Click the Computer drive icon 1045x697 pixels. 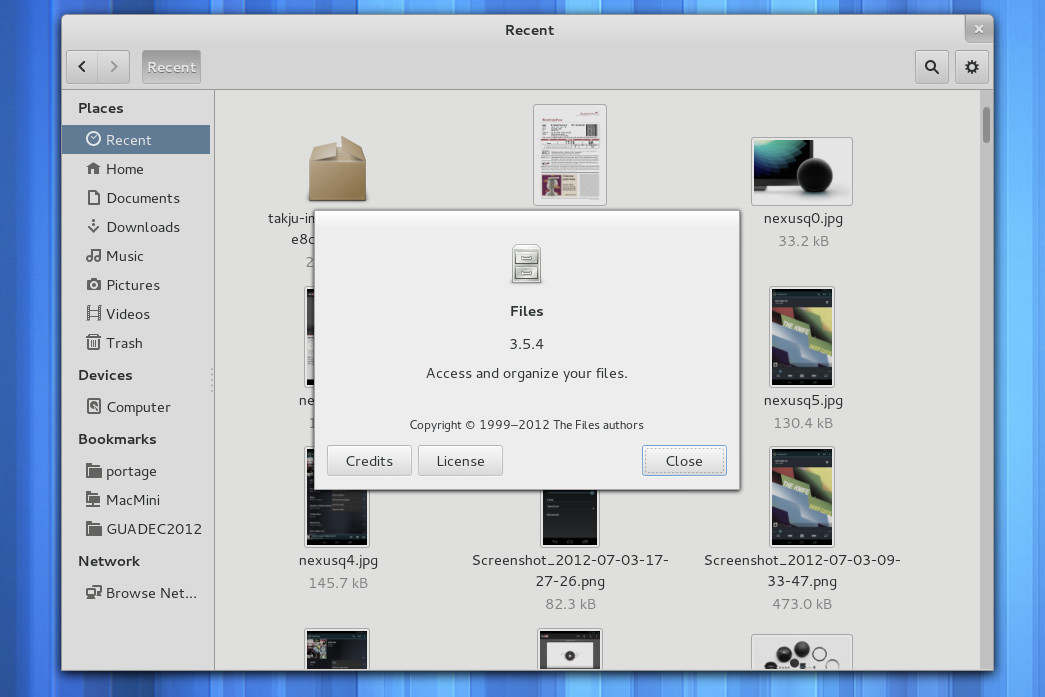(94, 406)
